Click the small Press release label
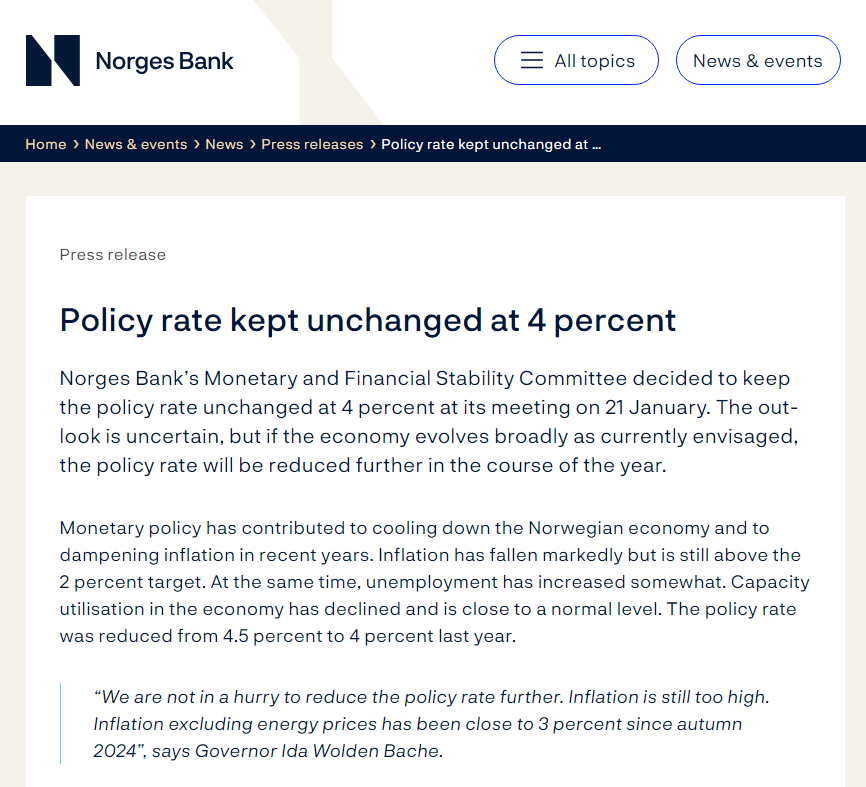 coord(113,254)
